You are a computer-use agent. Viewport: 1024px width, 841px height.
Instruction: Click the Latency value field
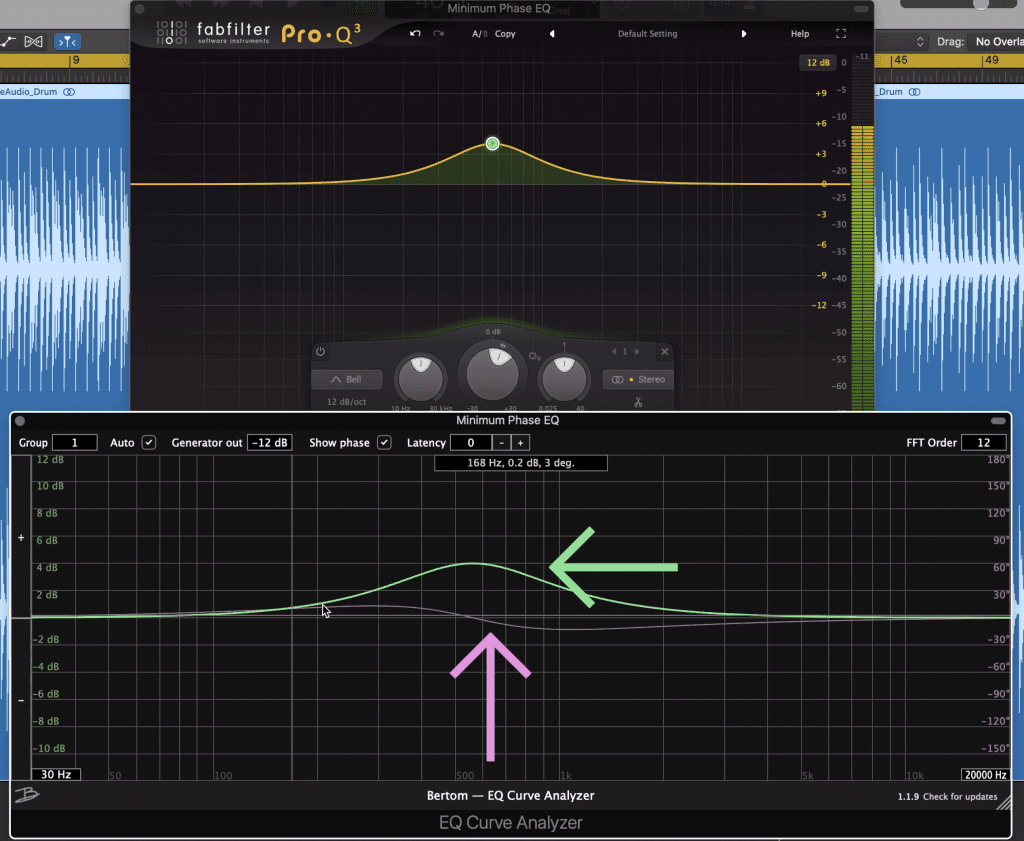[470, 443]
